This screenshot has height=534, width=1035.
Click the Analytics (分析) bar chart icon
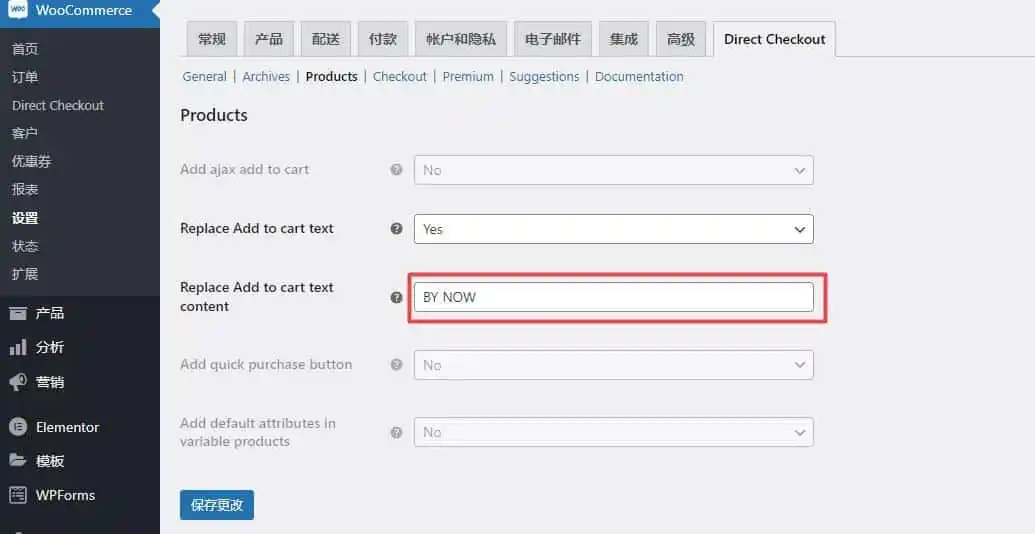18,347
